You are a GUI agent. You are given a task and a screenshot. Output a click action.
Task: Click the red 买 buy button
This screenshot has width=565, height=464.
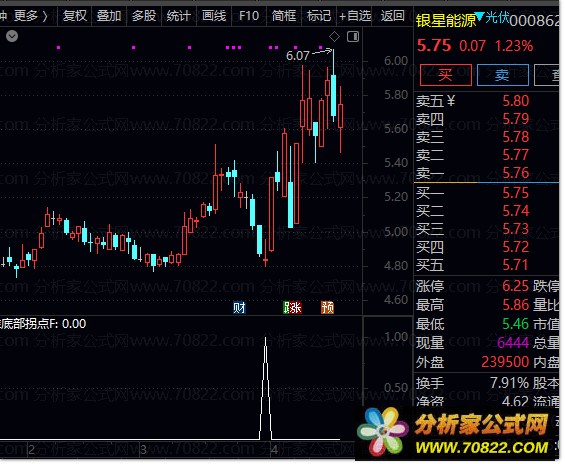[x=447, y=75]
